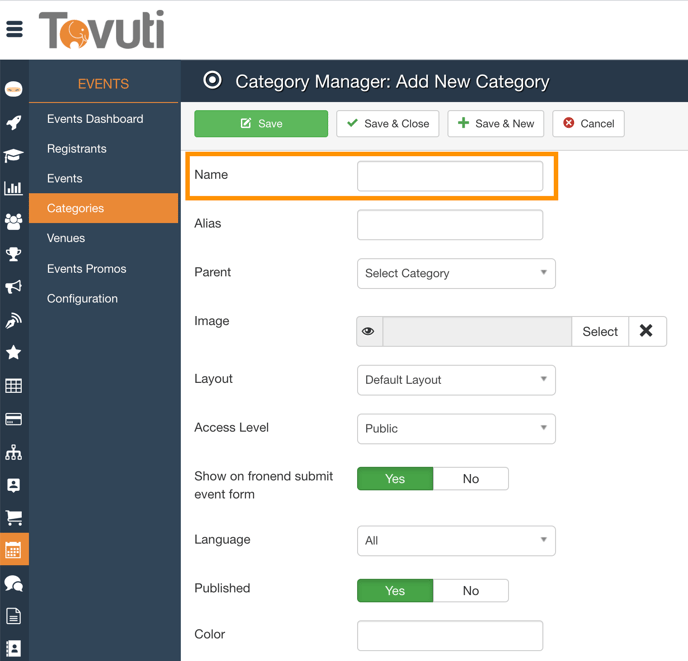The width and height of the screenshot is (688, 661).
Task: Open the shopping cart icon in sidebar
Action: (x=14, y=518)
